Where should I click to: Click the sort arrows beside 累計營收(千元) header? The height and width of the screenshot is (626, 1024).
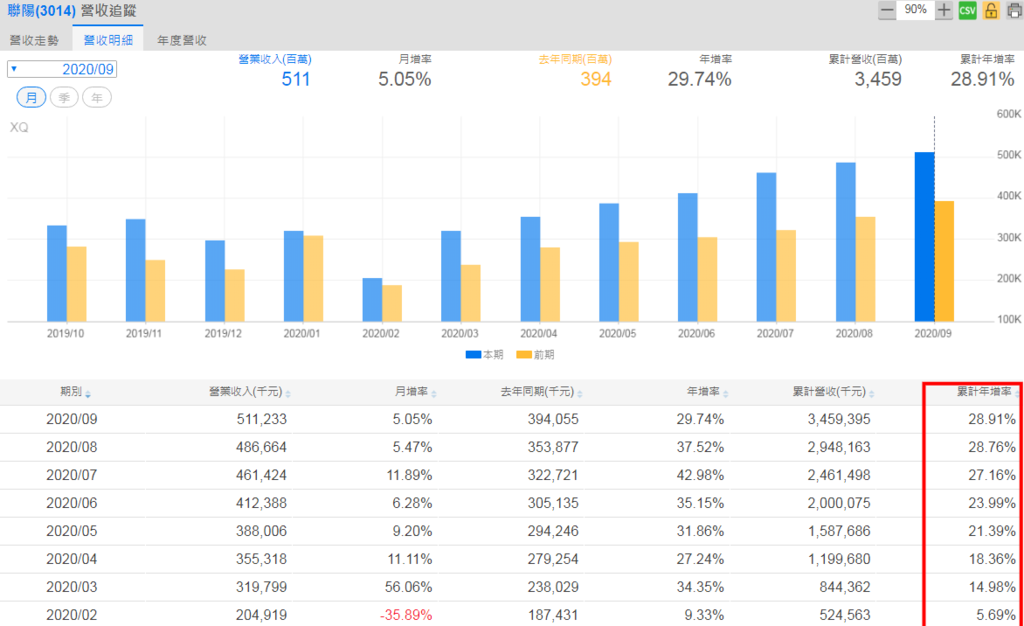872,394
